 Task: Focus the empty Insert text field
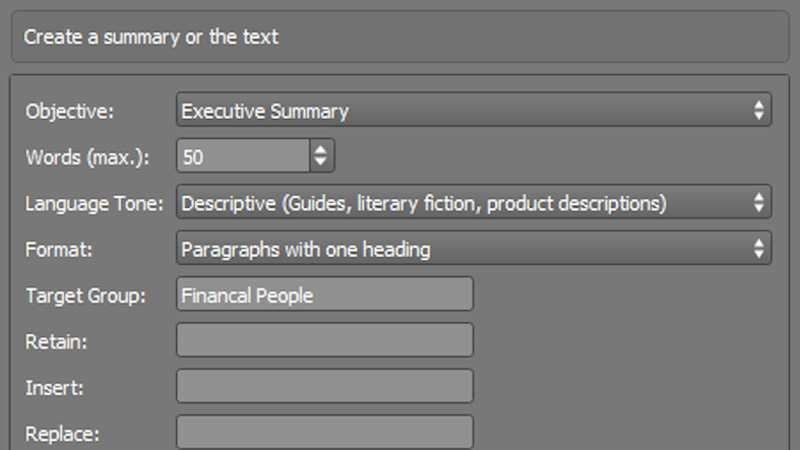(324, 387)
